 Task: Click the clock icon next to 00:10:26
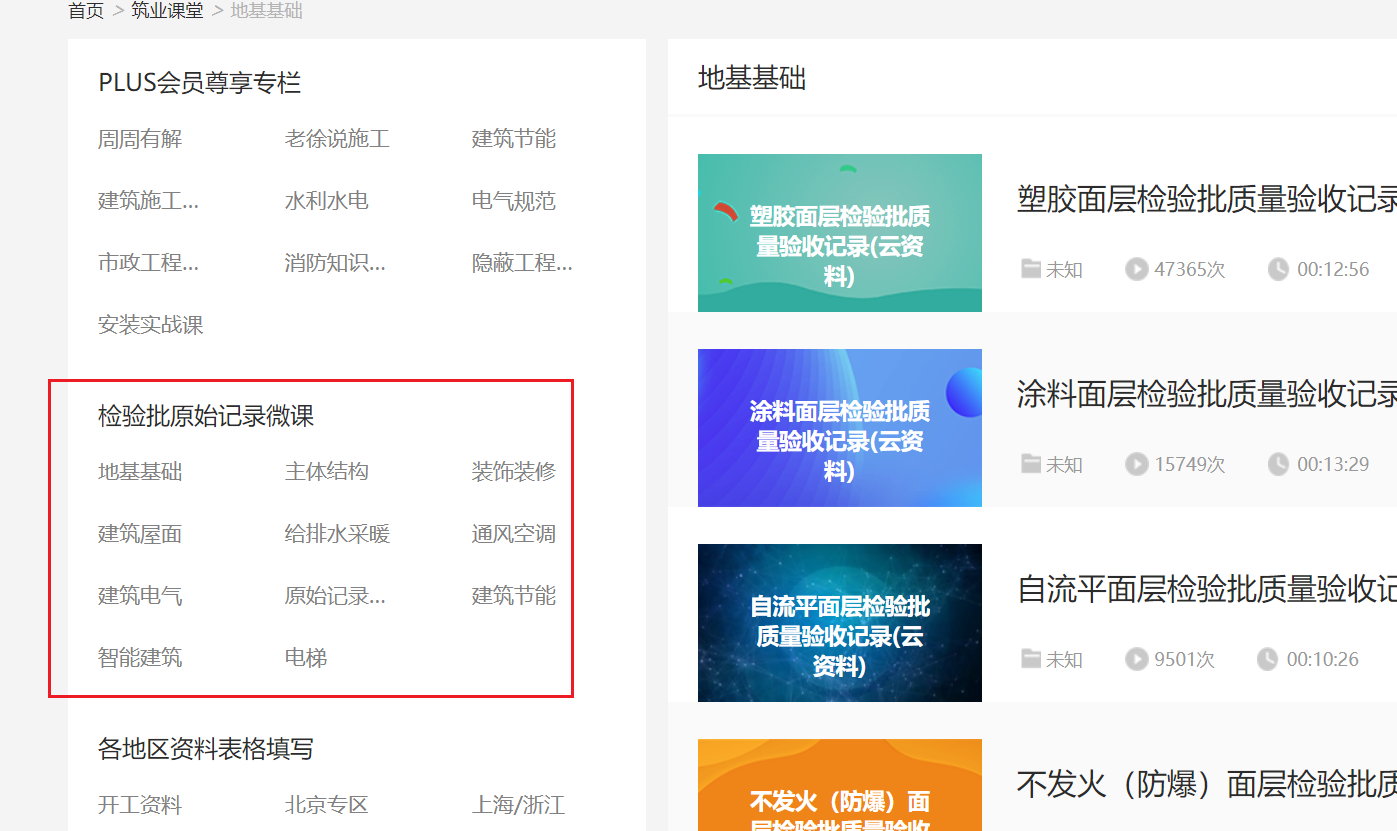(x=1267, y=659)
